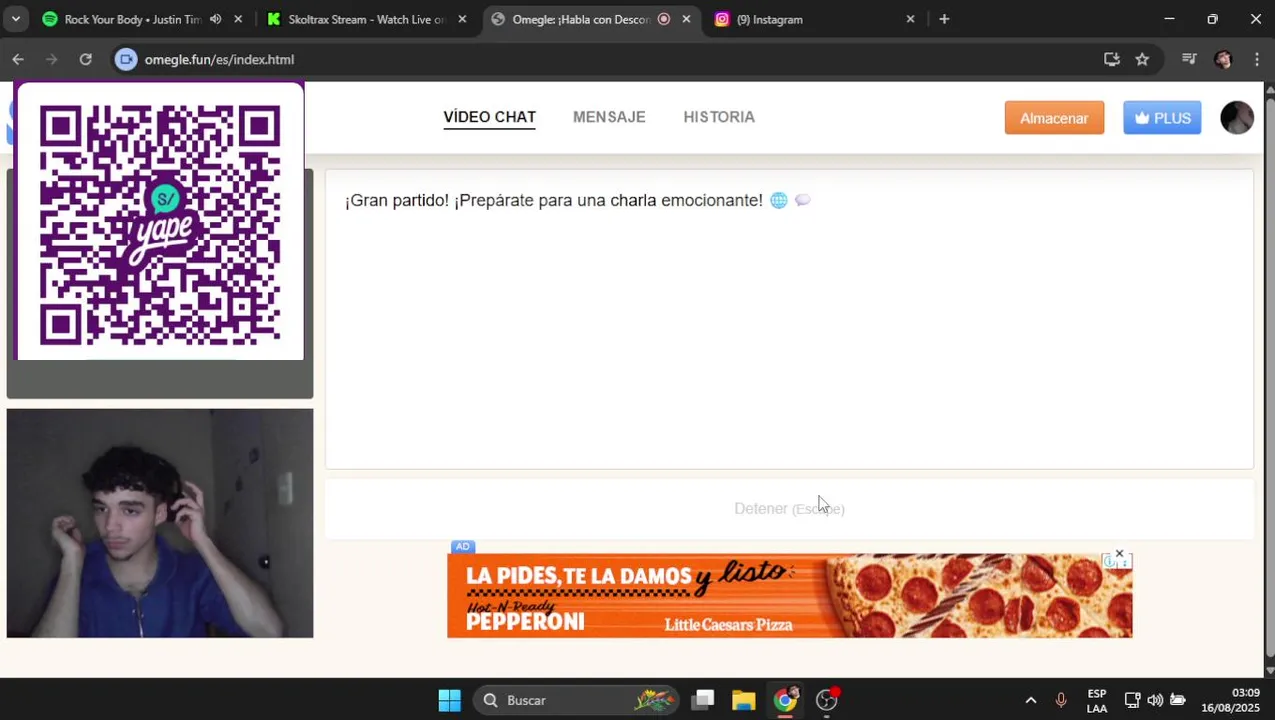This screenshot has height=720, width=1275.
Task: Click the Little Caesars Pepperoni ad banner
Action: click(789, 596)
